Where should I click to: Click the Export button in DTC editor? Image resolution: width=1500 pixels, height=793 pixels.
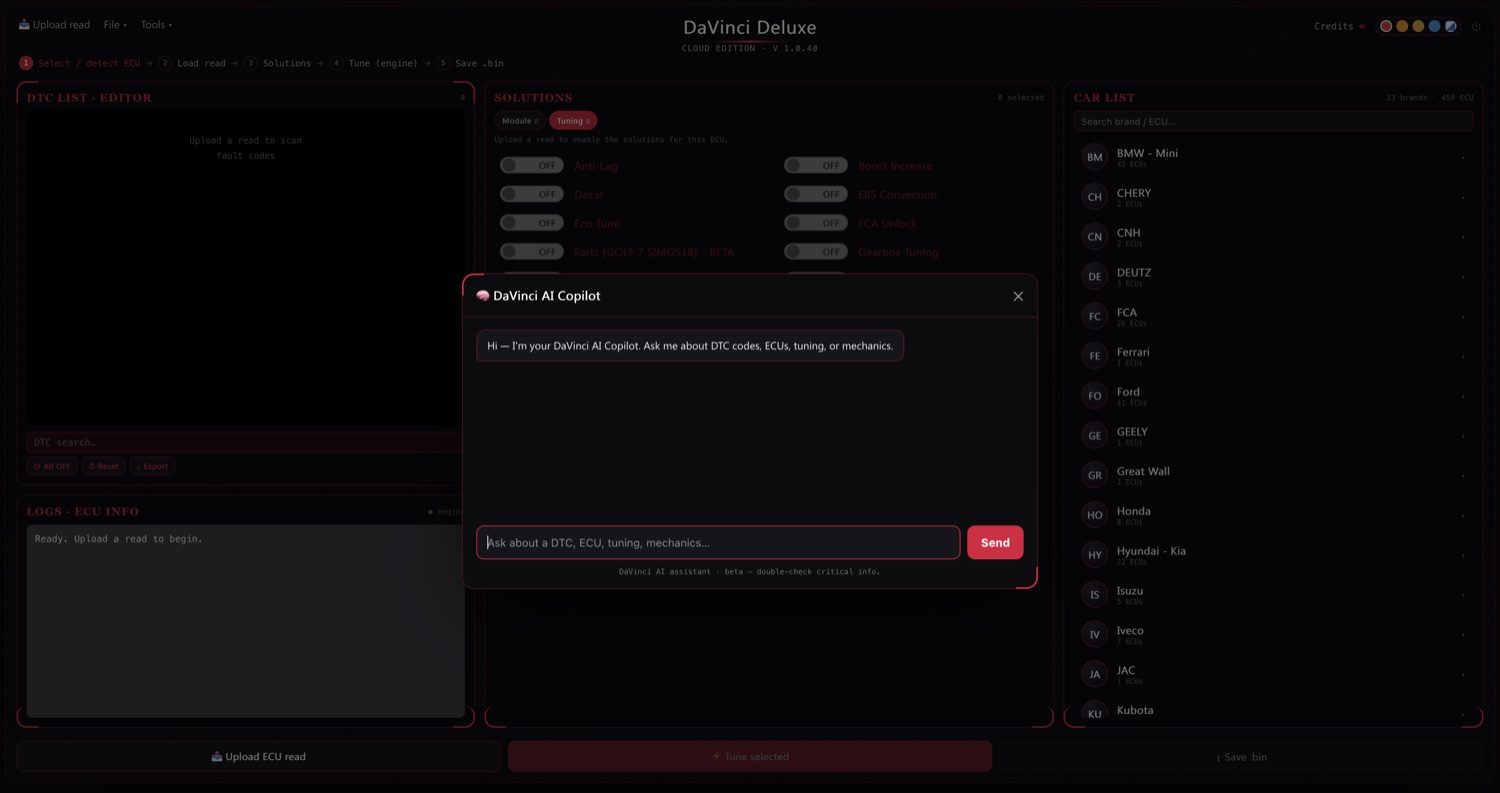152,466
